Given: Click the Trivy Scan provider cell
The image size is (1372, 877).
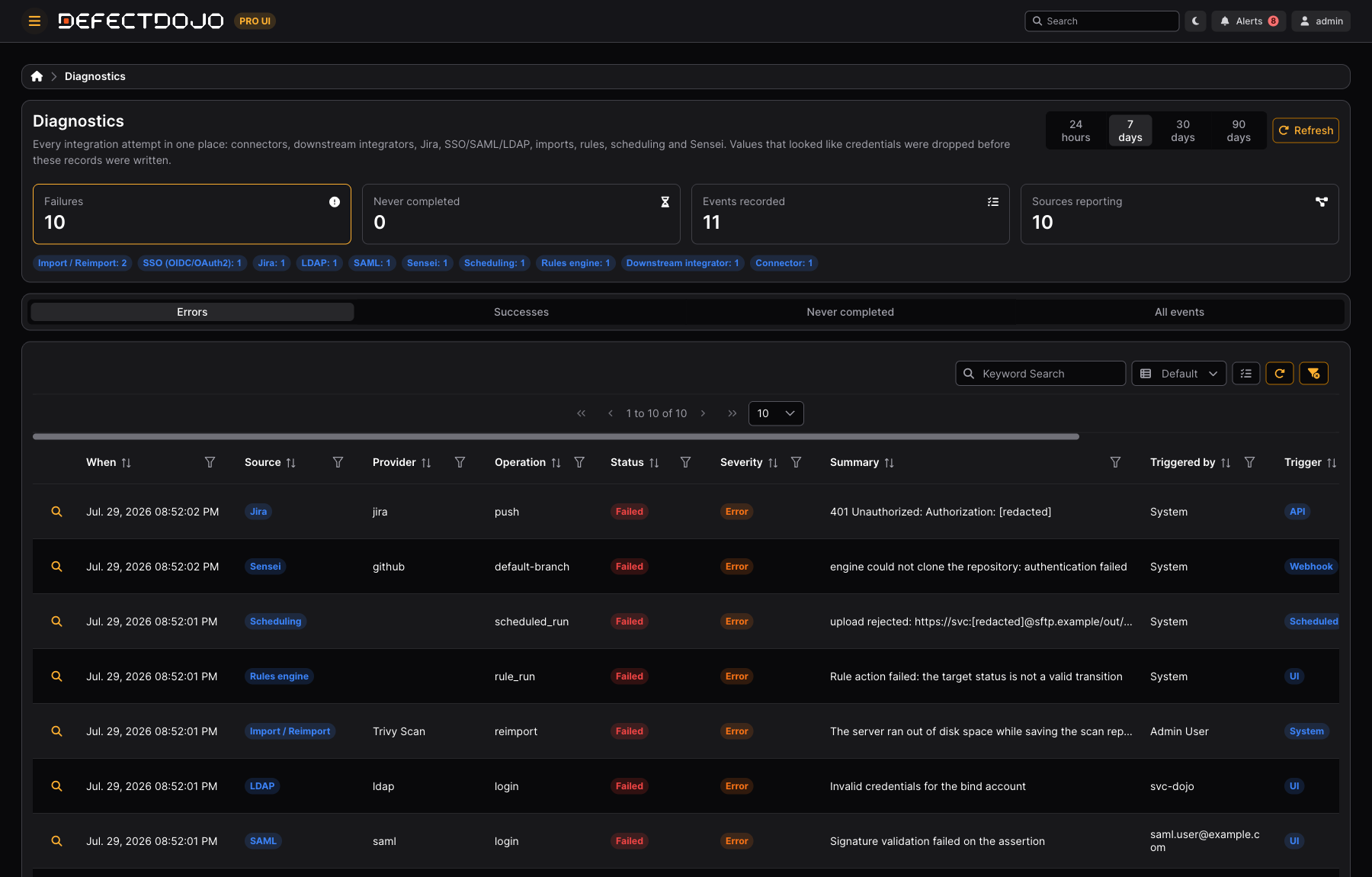Looking at the screenshot, I should point(399,731).
